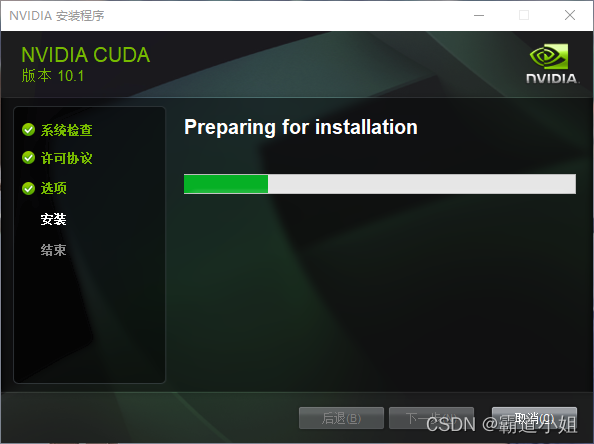Click the 取消 cancel button

(534, 418)
